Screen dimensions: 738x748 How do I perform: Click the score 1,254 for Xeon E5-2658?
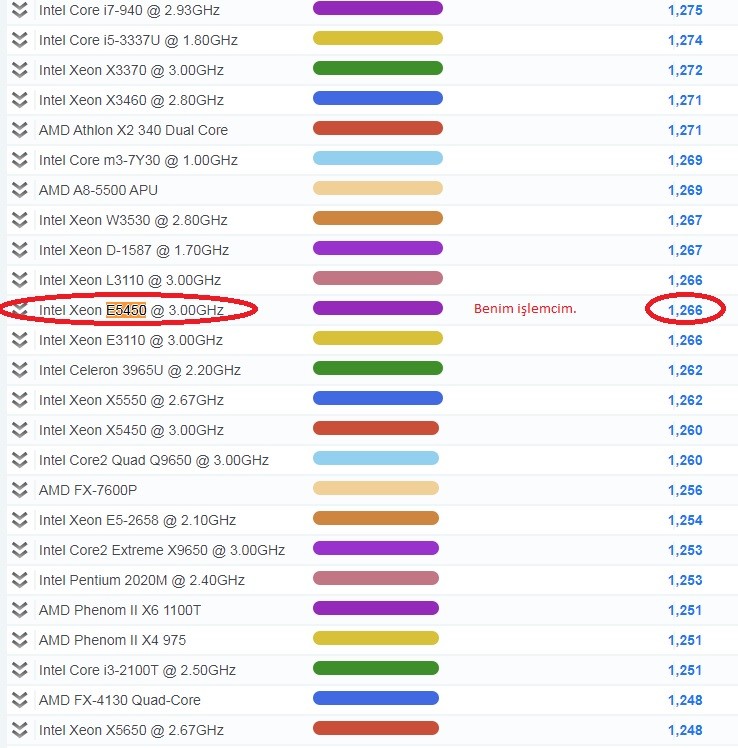[685, 520]
